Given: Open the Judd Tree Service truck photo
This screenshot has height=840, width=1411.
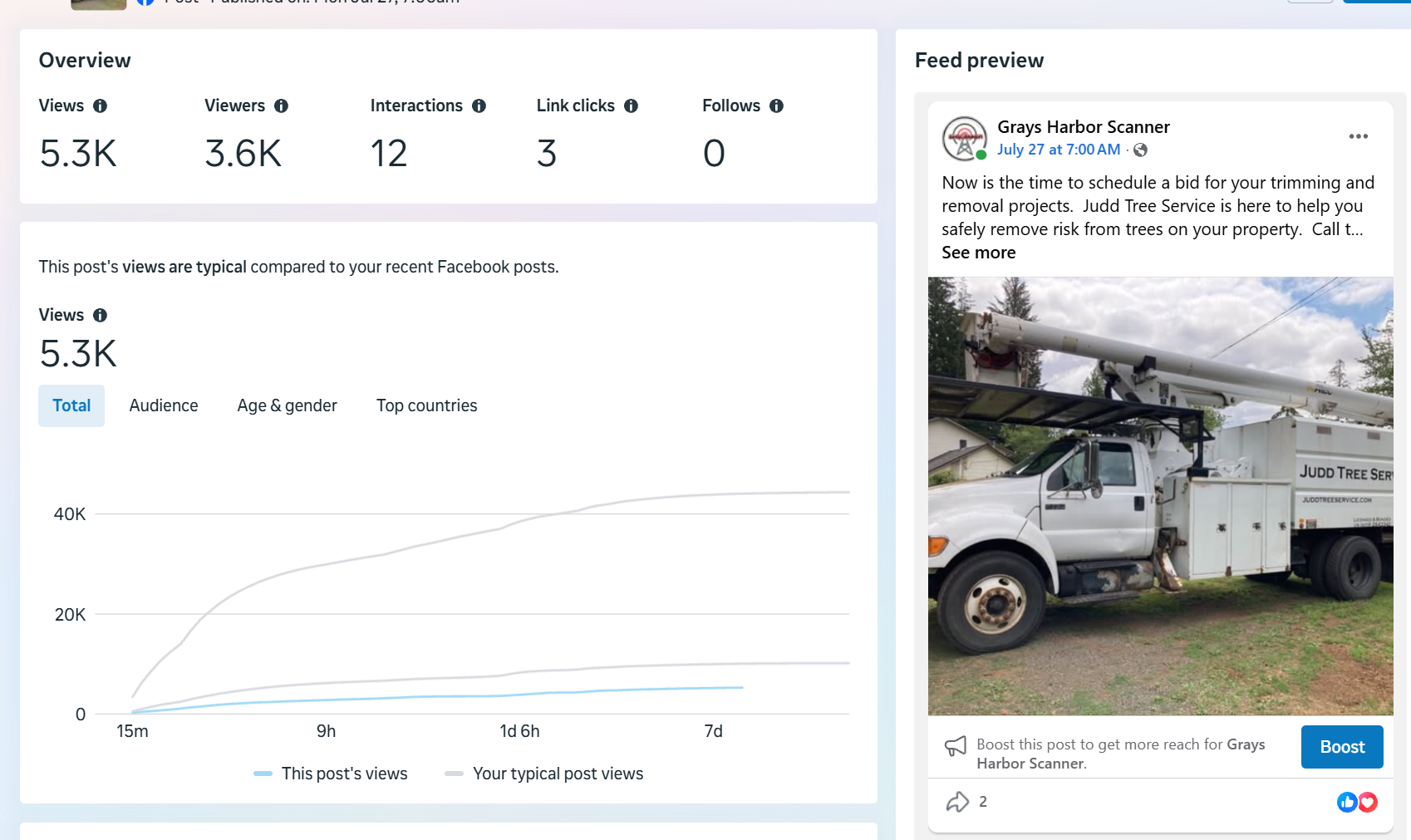Looking at the screenshot, I should click(x=1160, y=496).
